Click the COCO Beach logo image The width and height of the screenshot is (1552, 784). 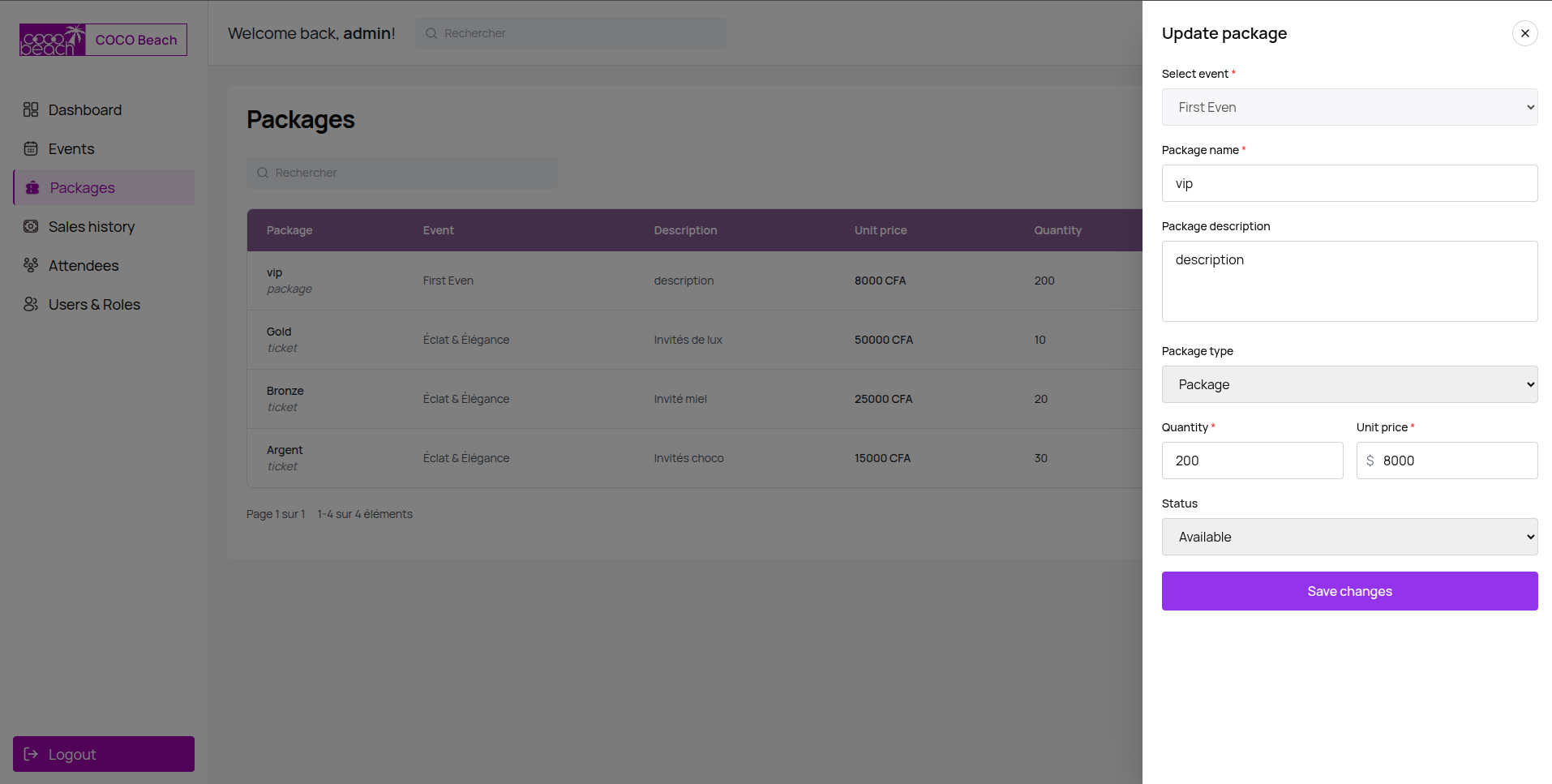click(53, 40)
